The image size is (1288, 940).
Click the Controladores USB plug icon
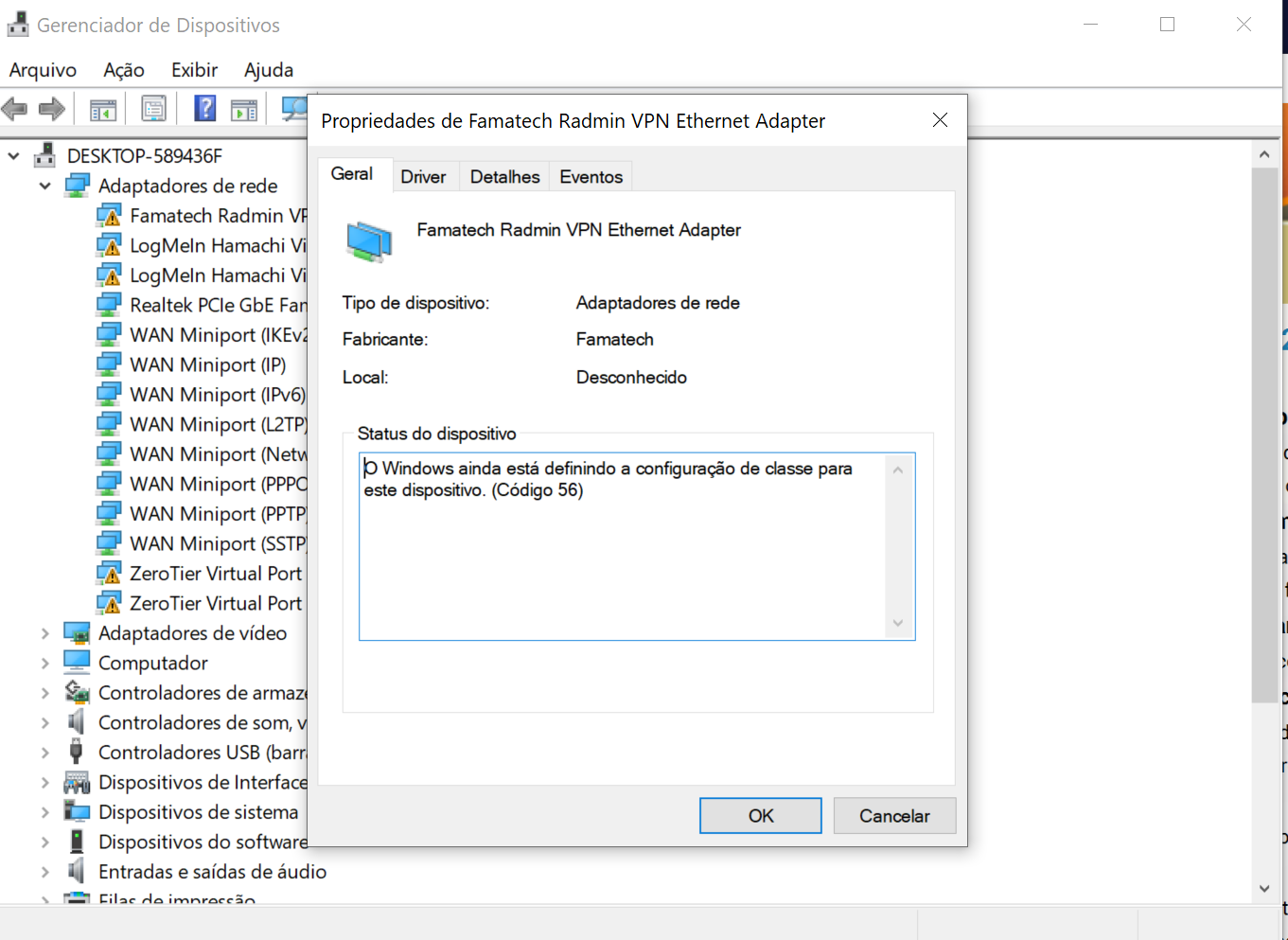point(77,752)
